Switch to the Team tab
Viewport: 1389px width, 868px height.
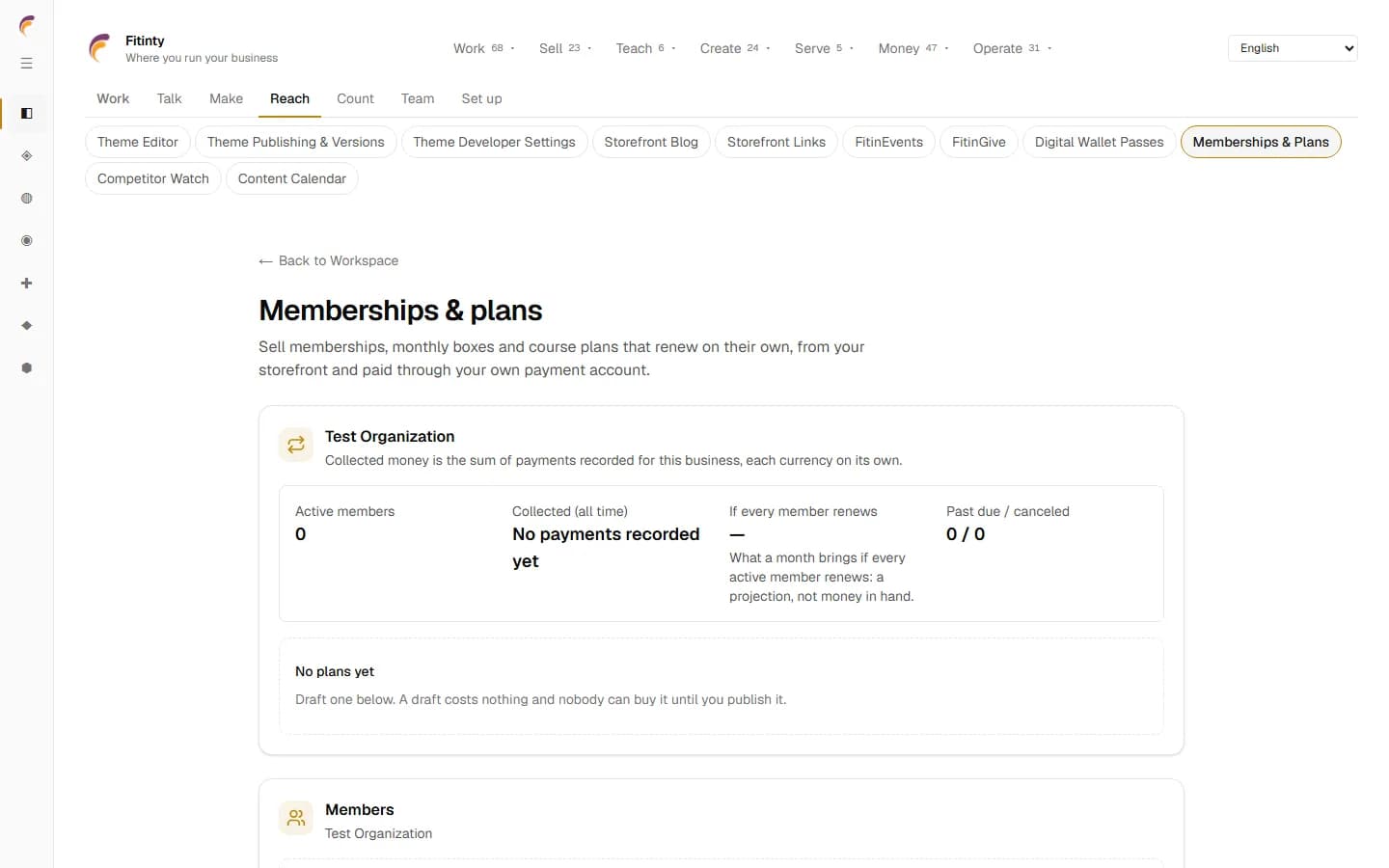coord(418,98)
